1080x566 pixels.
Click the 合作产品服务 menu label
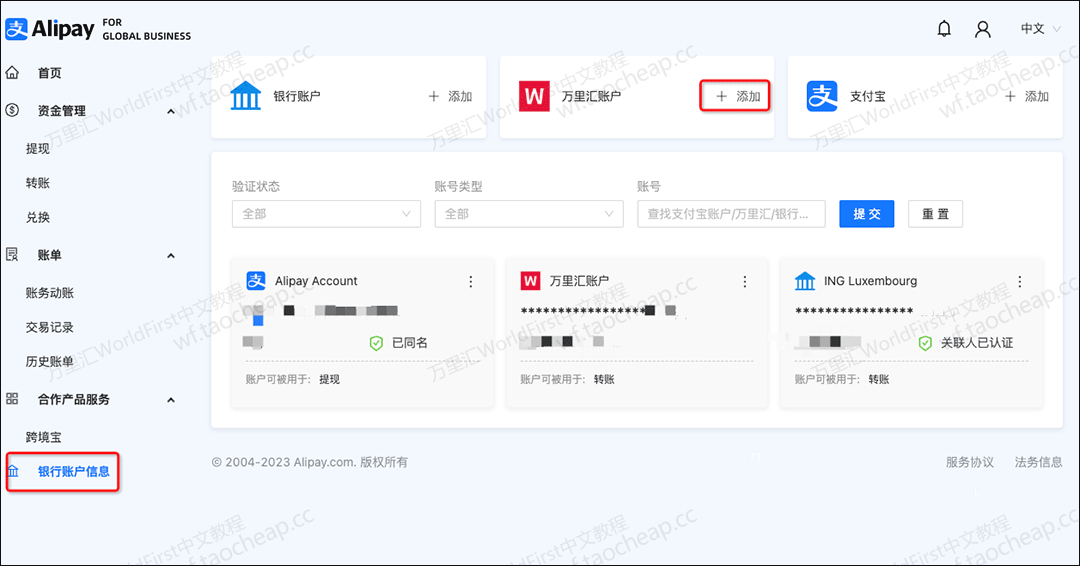pos(74,399)
